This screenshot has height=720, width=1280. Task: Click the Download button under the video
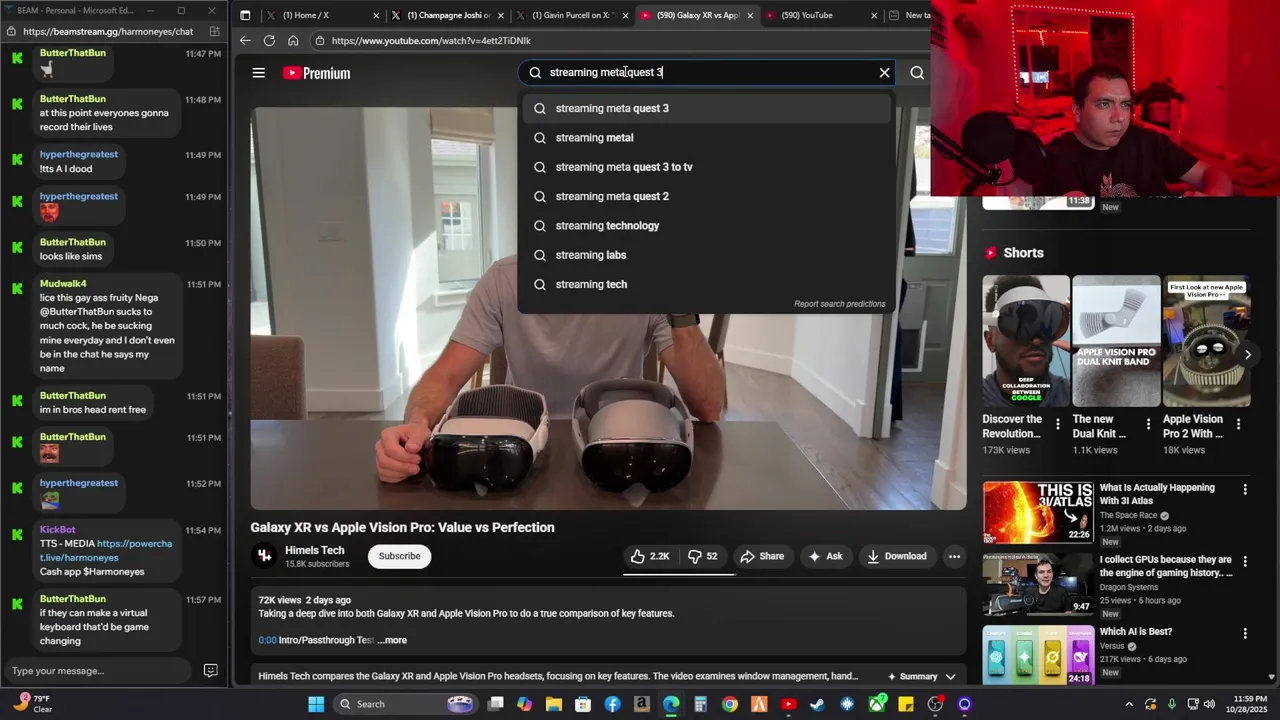[x=897, y=556]
